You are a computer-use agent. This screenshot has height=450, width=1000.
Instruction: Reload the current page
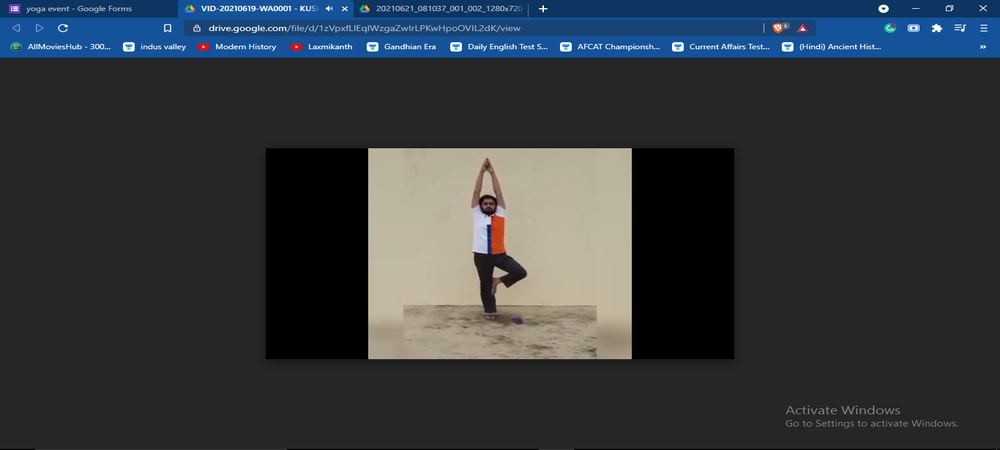coord(62,28)
